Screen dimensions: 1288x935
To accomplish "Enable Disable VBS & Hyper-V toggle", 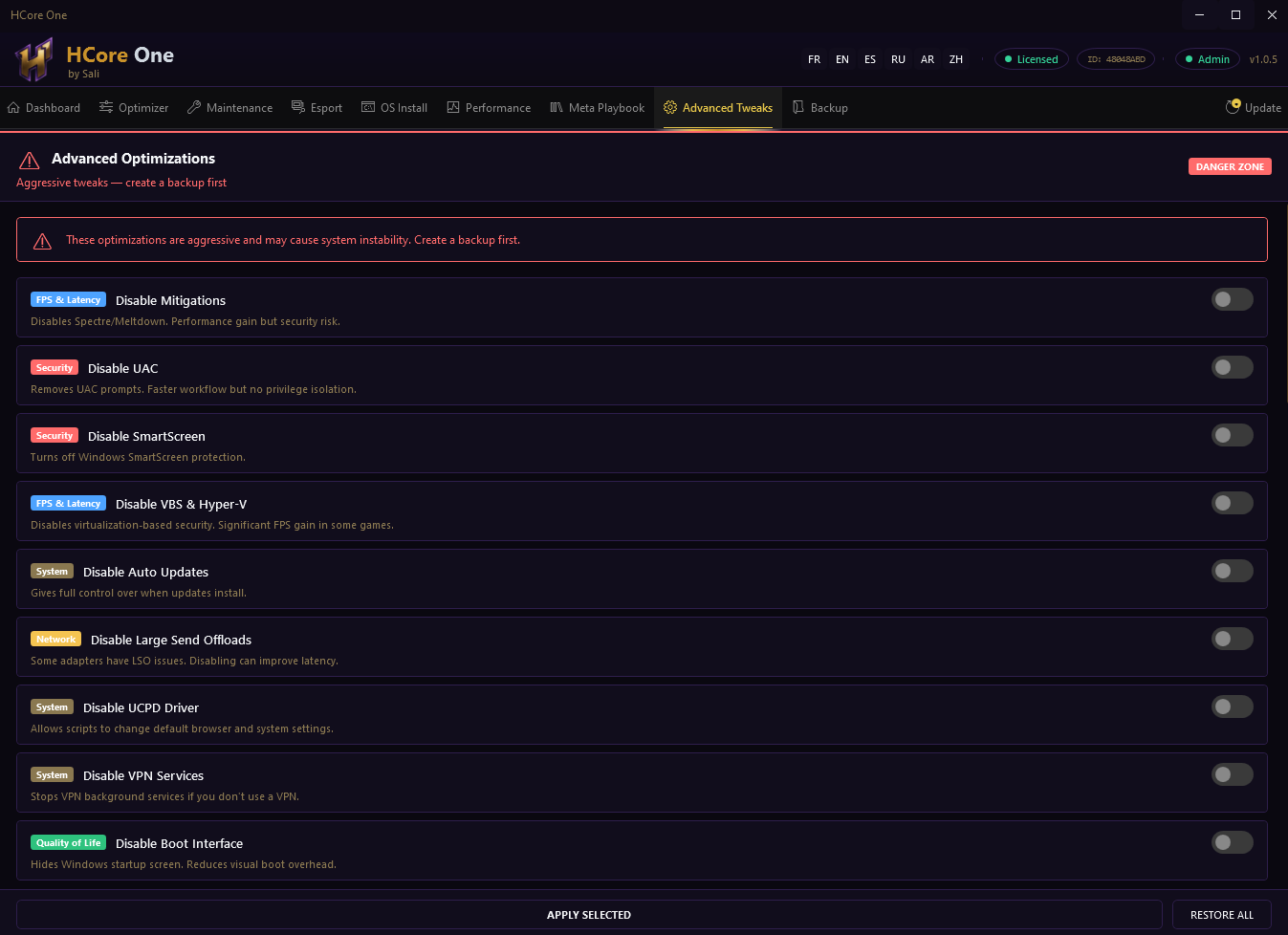I will tap(1233, 503).
